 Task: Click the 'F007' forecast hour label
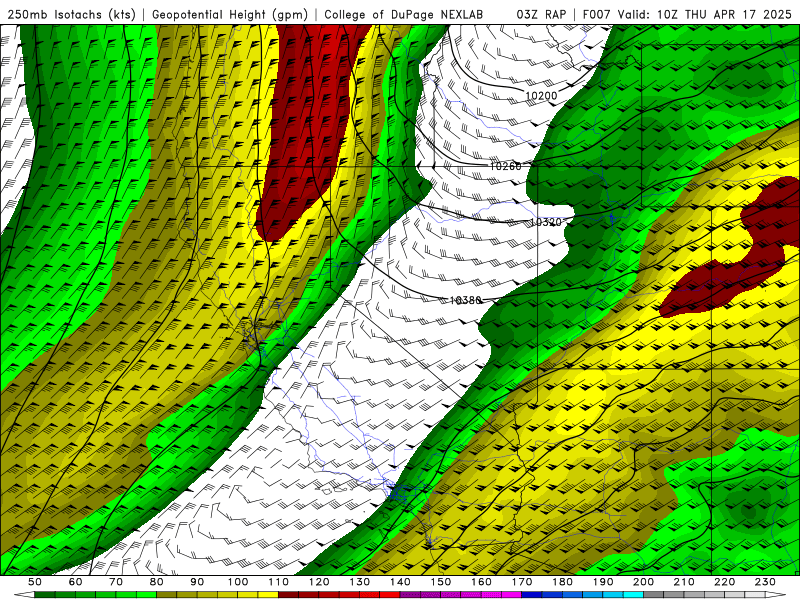point(596,14)
